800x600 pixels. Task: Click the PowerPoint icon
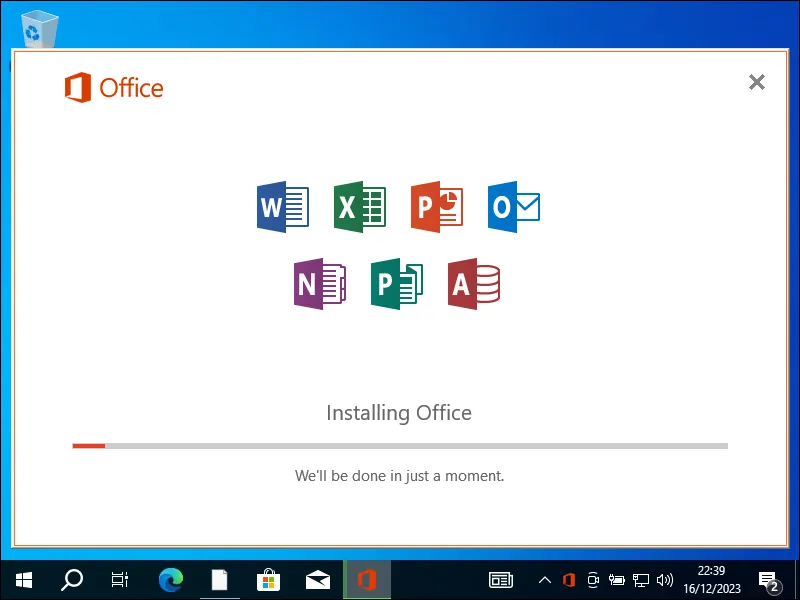tap(437, 207)
